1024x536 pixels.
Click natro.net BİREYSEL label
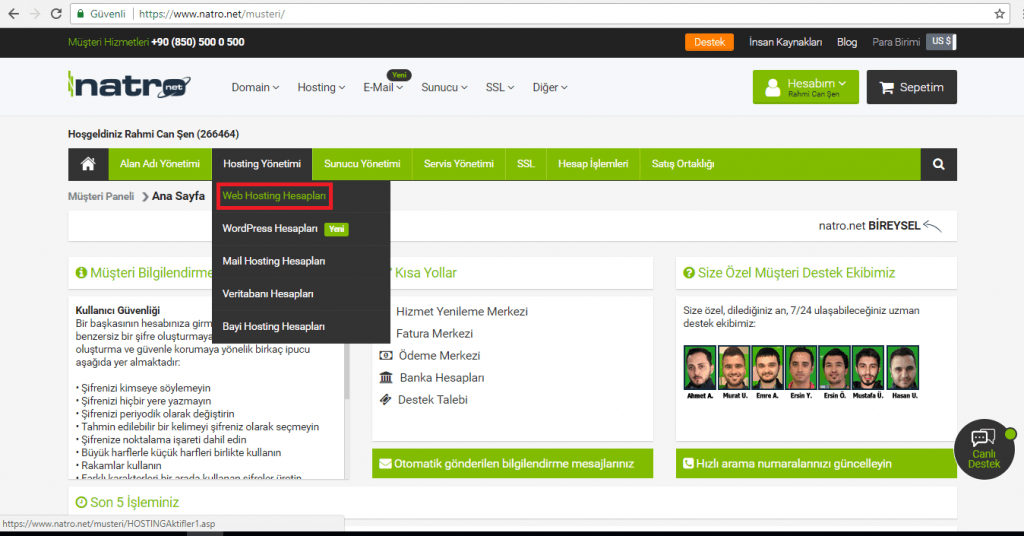coord(869,225)
